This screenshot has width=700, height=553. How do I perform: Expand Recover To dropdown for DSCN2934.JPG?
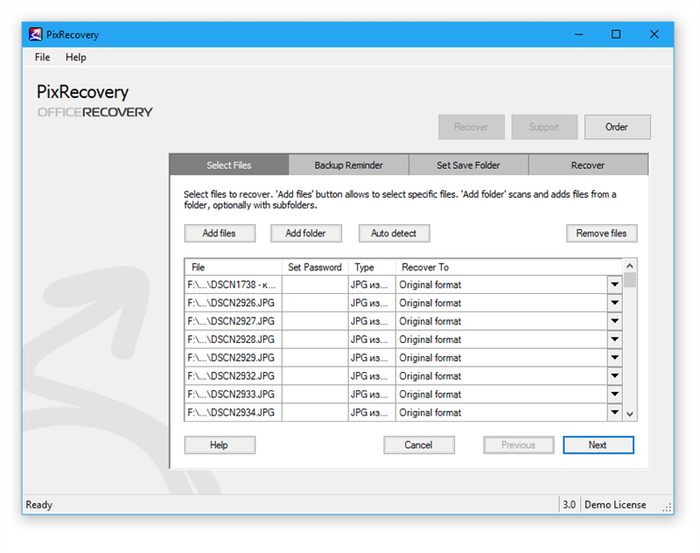click(614, 413)
